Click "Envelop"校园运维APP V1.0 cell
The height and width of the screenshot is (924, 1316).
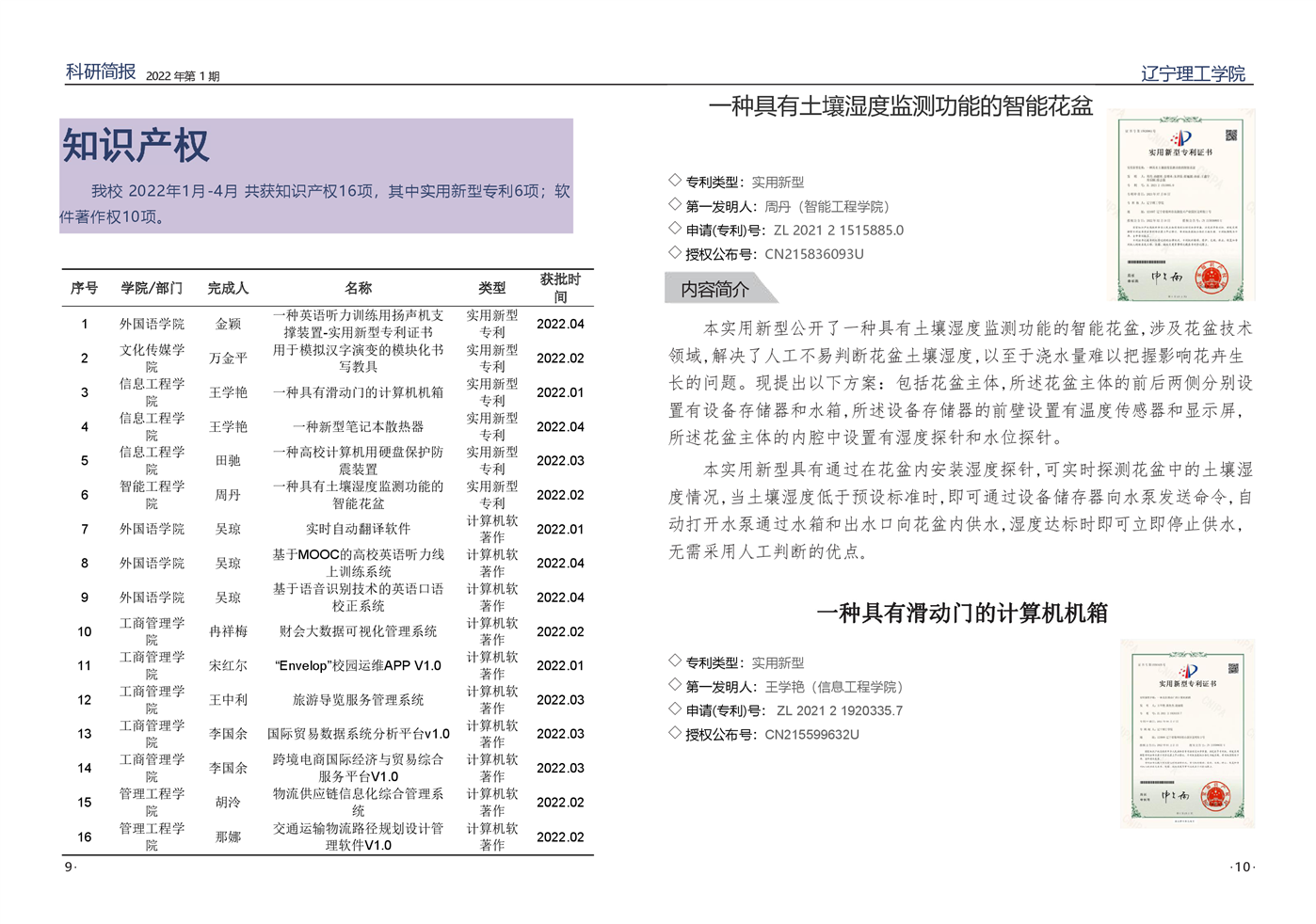coord(358,665)
